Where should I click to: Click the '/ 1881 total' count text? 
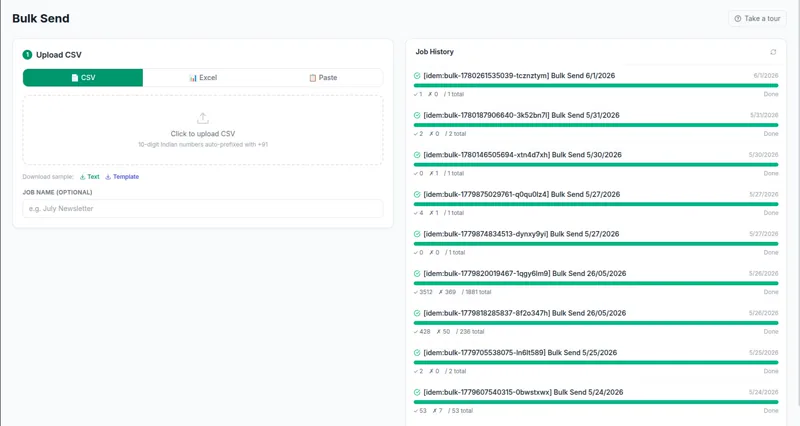(x=477, y=292)
